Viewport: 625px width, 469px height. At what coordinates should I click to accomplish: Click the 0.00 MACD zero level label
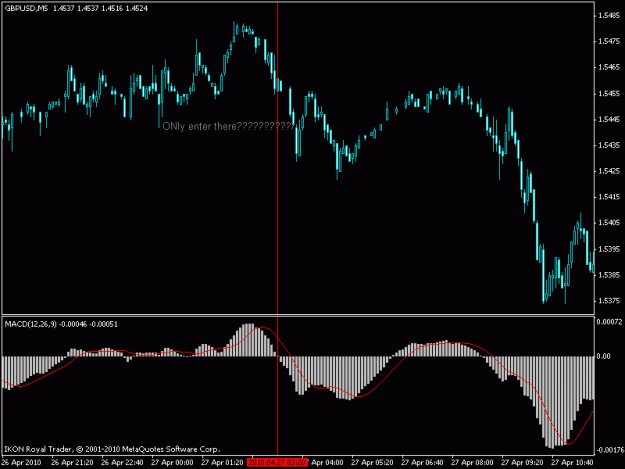[x=603, y=356]
